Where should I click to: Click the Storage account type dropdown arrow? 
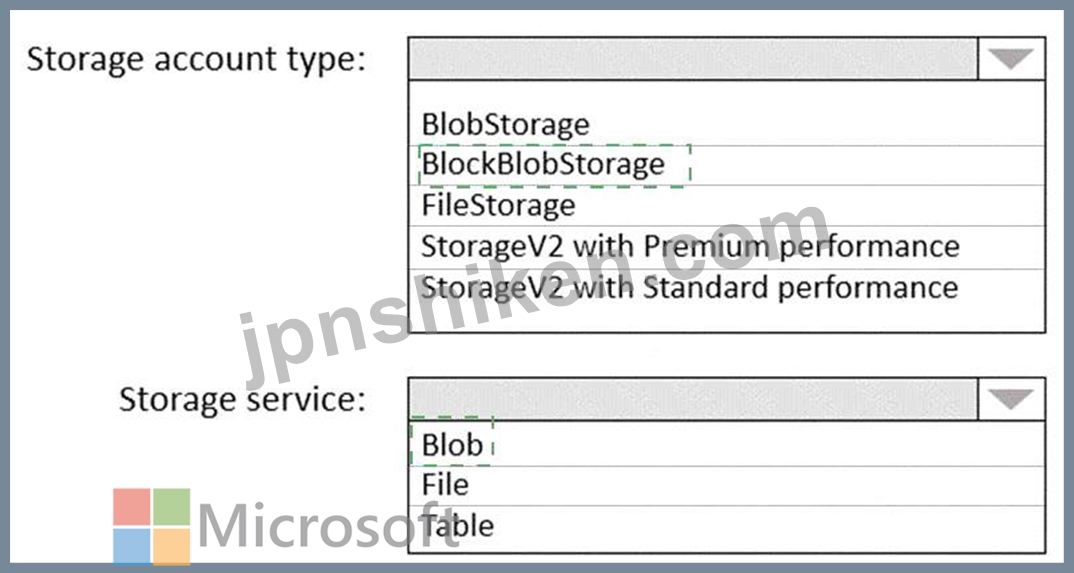click(1012, 59)
